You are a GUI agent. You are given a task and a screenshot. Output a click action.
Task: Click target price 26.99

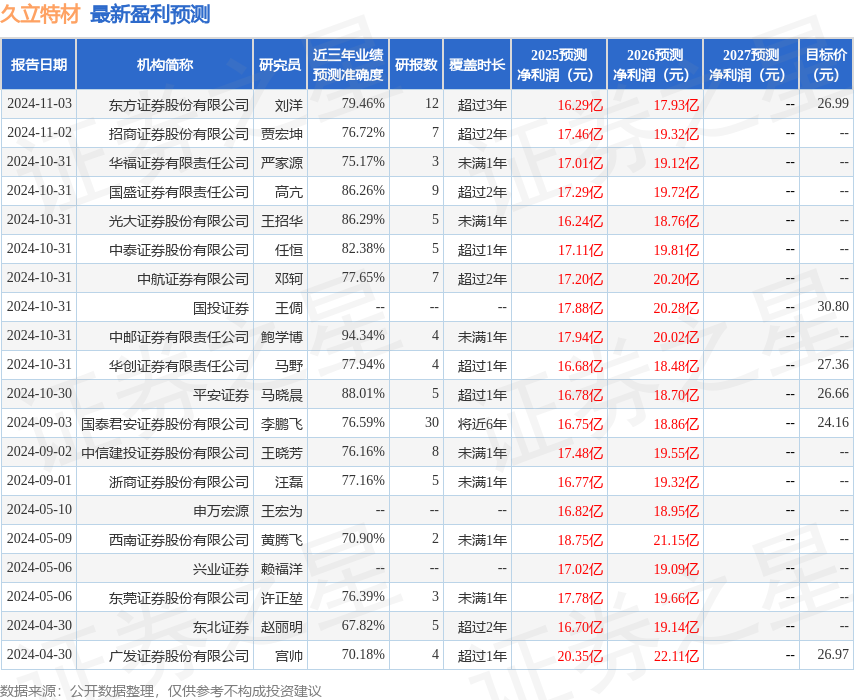pos(833,104)
